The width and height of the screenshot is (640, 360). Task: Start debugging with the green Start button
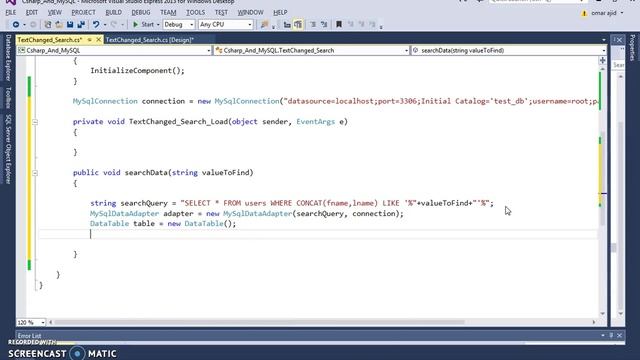click(x=143, y=25)
